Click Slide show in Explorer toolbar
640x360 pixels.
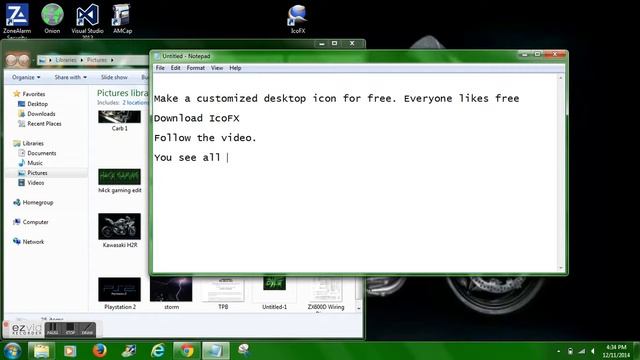pos(114,77)
